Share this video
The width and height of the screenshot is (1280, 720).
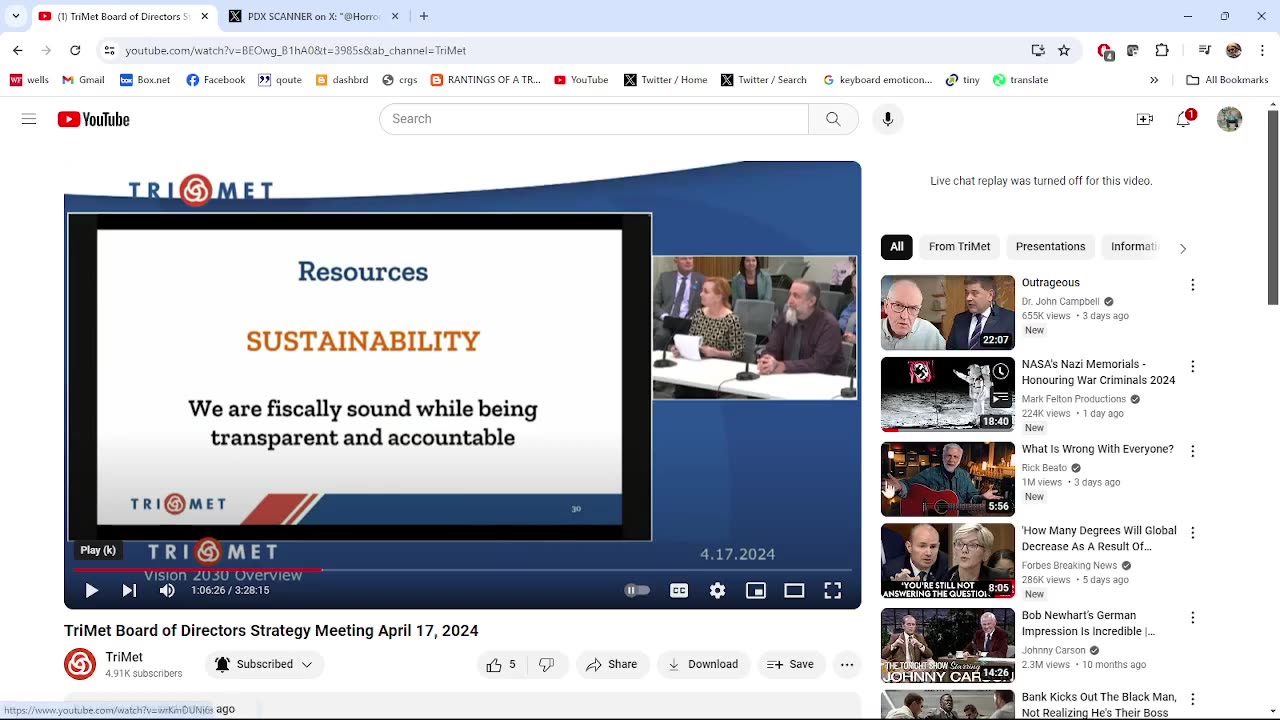pyautogui.click(x=611, y=664)
